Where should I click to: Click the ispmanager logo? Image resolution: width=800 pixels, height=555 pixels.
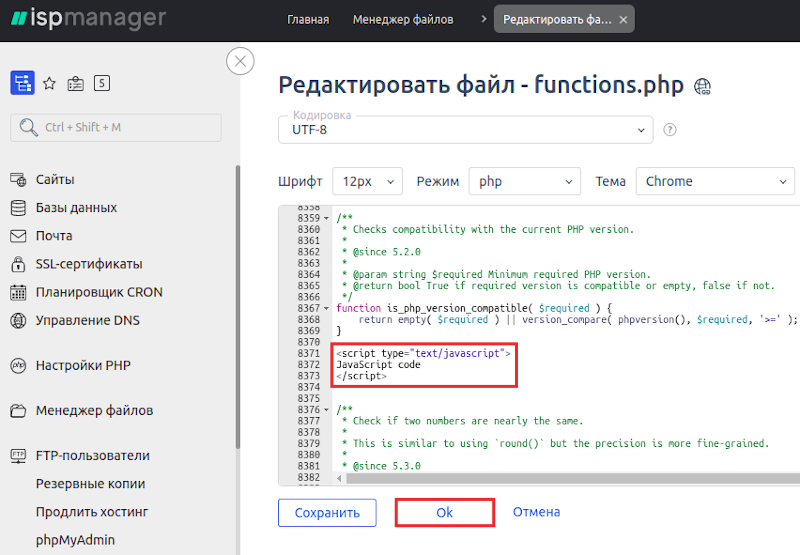[x=88, y=18]
